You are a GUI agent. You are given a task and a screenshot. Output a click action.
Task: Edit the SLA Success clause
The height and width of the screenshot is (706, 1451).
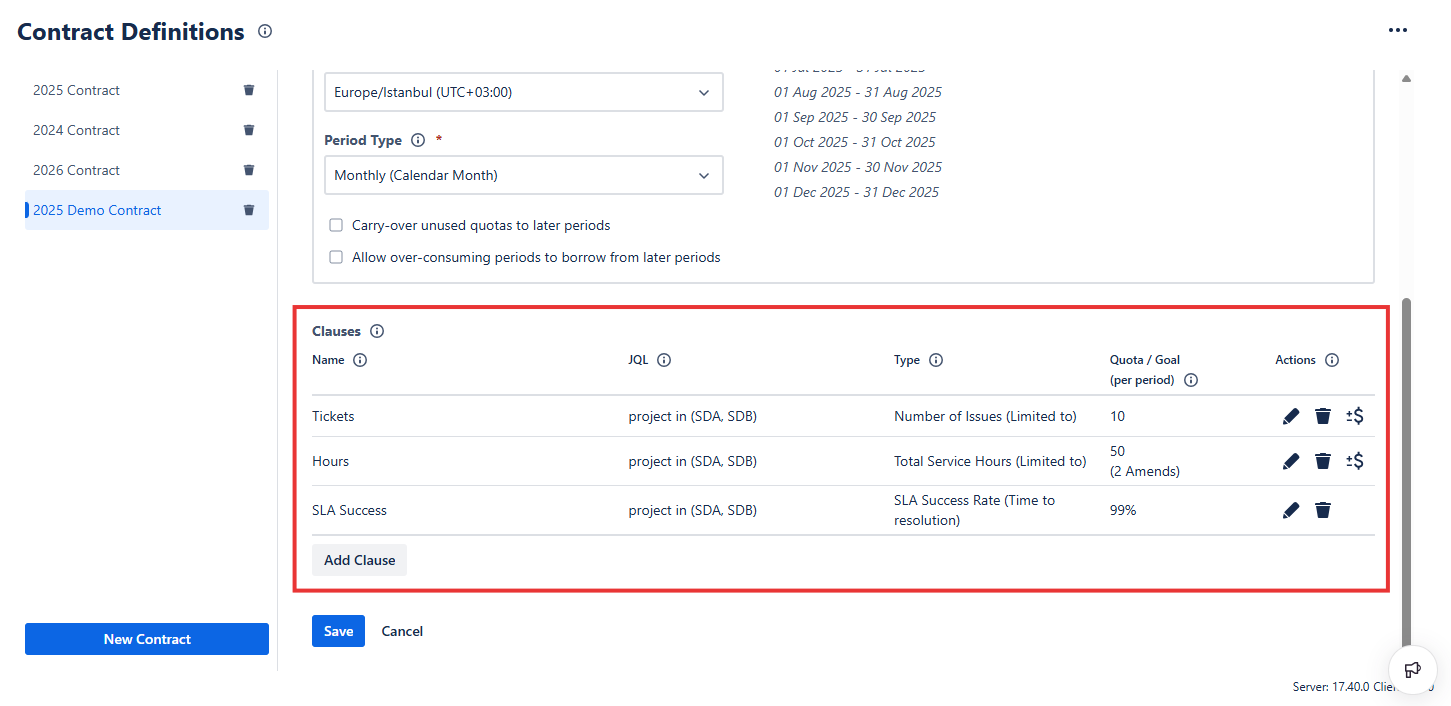point(1291,510)
